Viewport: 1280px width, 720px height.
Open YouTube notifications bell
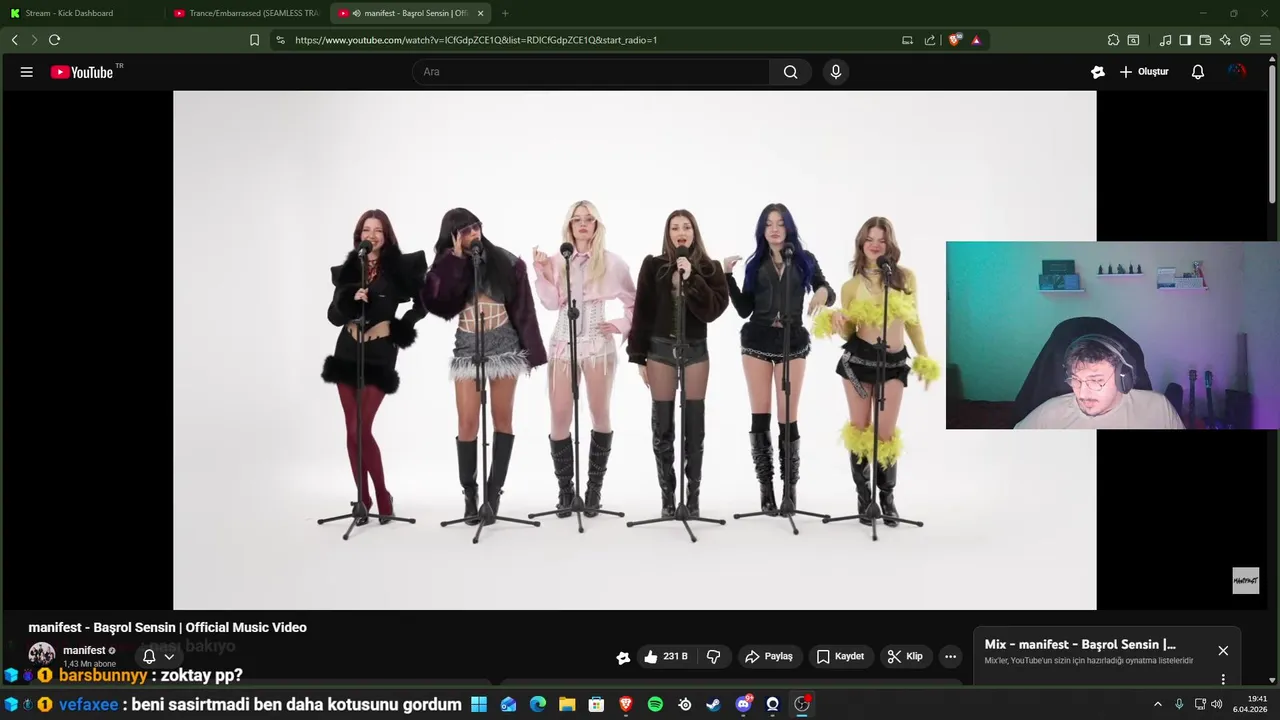(1198, 72)
